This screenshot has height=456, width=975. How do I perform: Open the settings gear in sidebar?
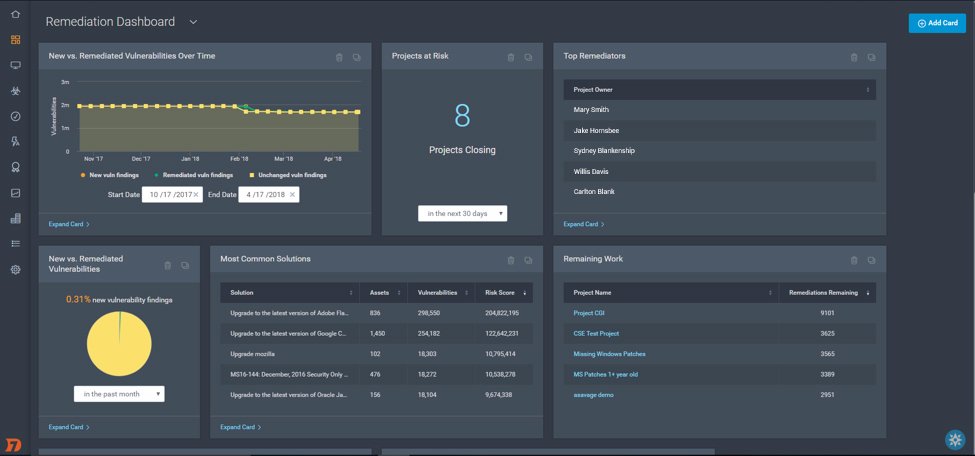pos(15,270)
